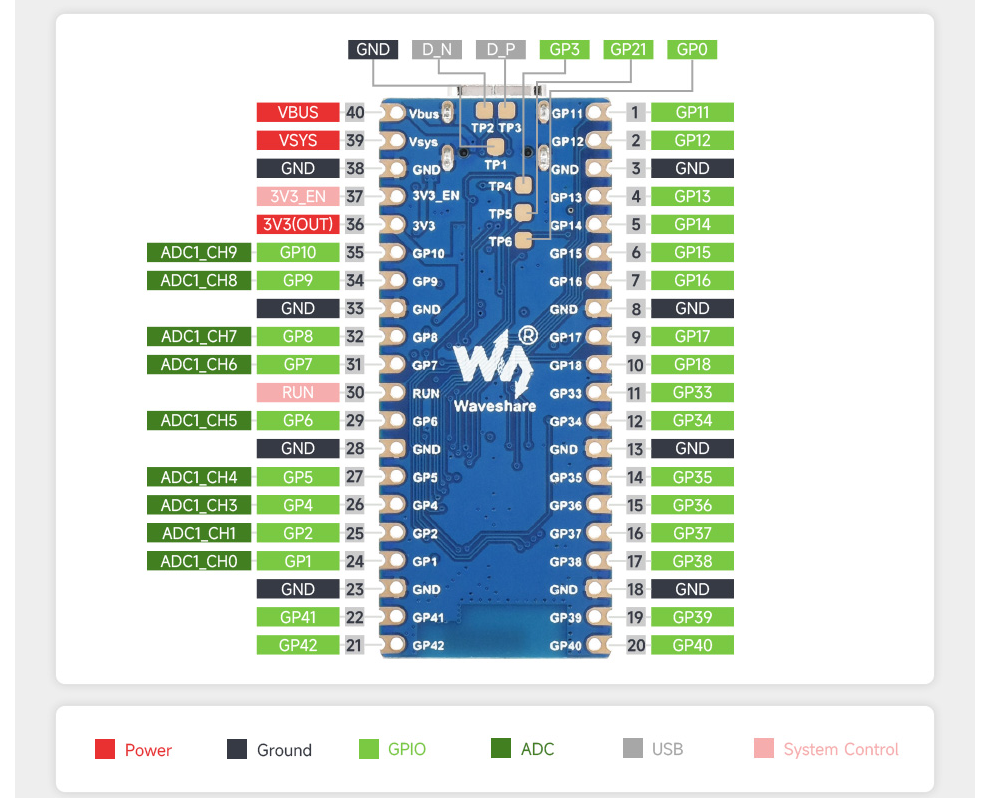
Task: Select the ADC1_CH9 label
Action: click(199, 253)
